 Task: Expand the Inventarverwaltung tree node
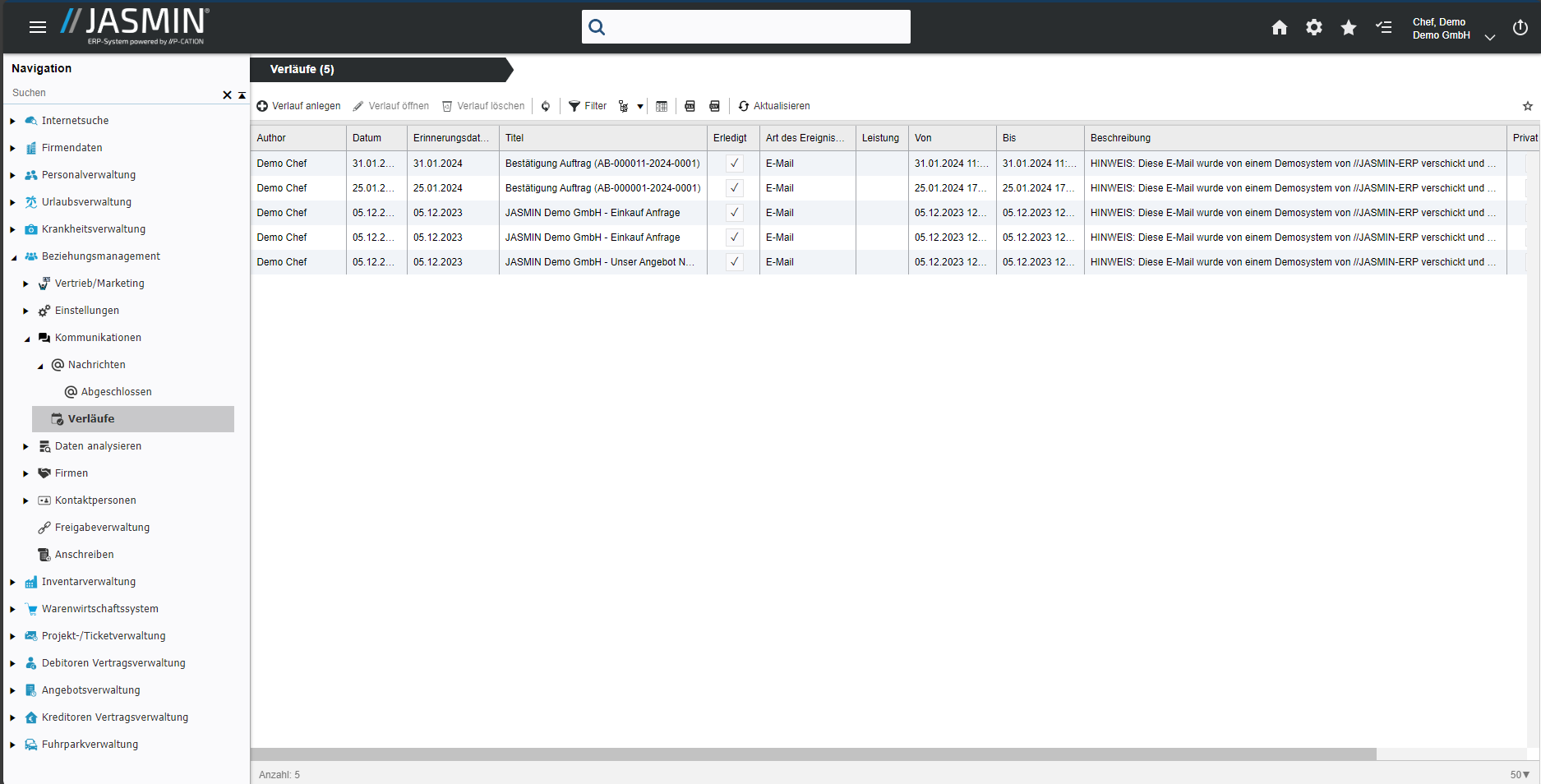click(13, 583)
